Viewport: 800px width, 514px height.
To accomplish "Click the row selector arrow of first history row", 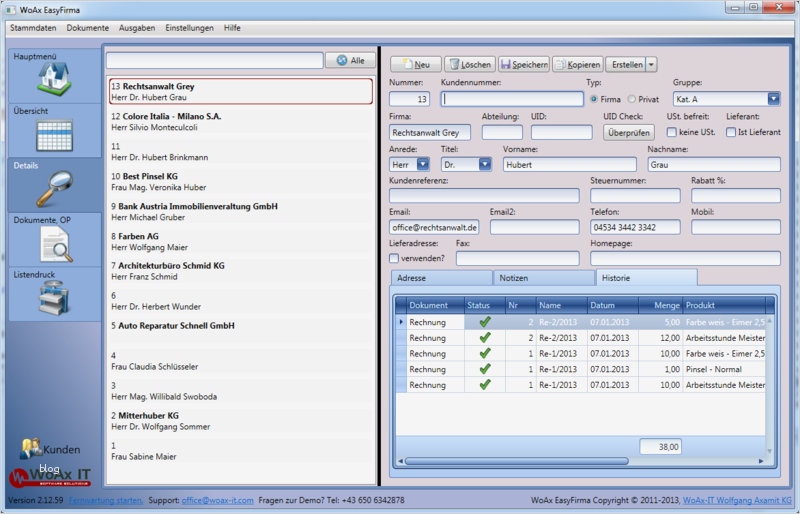I will click(x=401, y=322).
